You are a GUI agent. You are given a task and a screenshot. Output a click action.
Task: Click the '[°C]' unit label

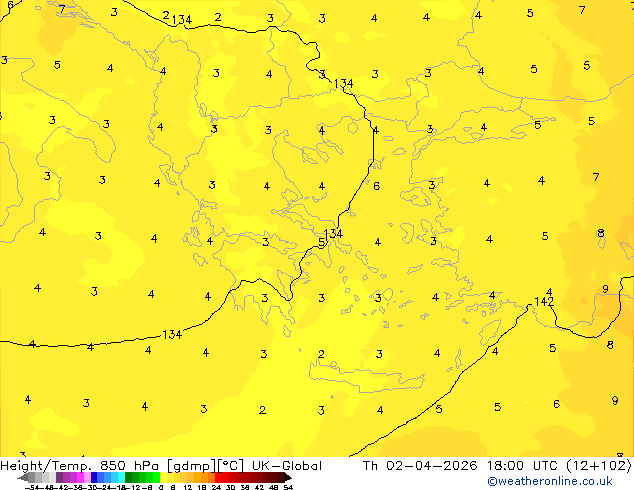pyautogui.click(x=231, y=466)
